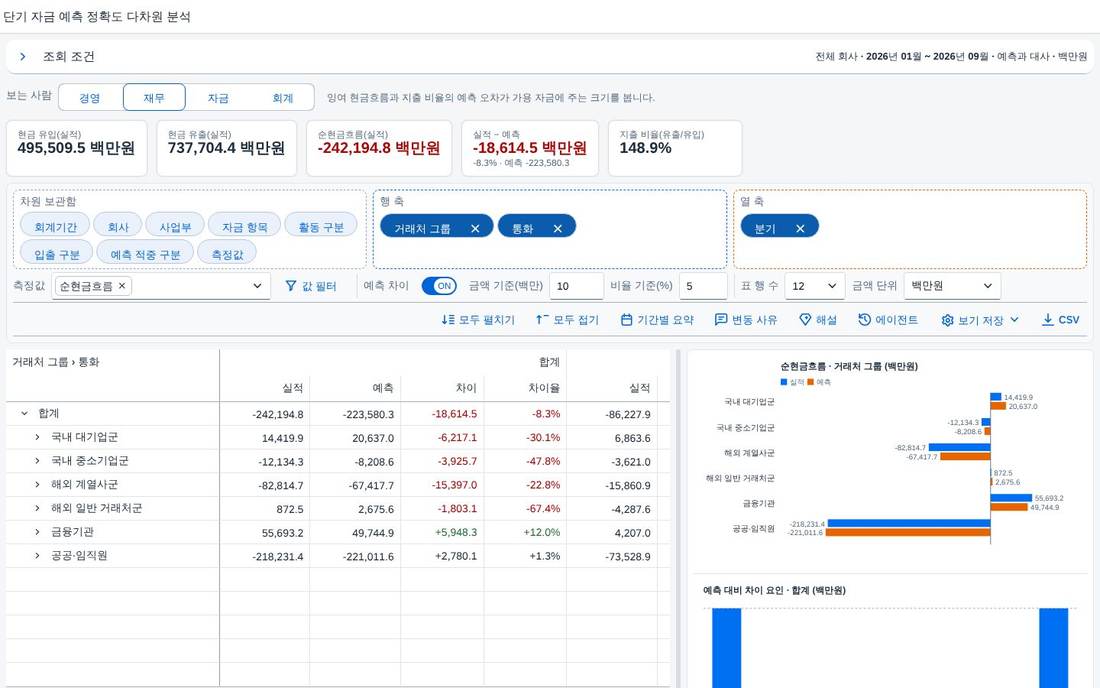Image resolution: width=1100 pixels, height=688 pixels.
Task: Remove the 순현금흐름 measure tag
Action: (x=122, y=285)
